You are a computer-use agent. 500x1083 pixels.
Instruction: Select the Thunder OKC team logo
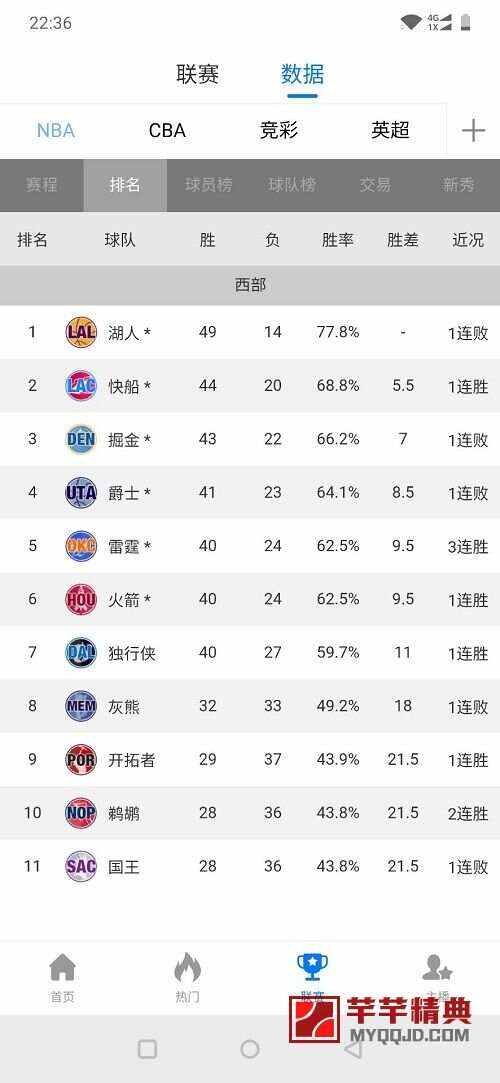(81, 546)
